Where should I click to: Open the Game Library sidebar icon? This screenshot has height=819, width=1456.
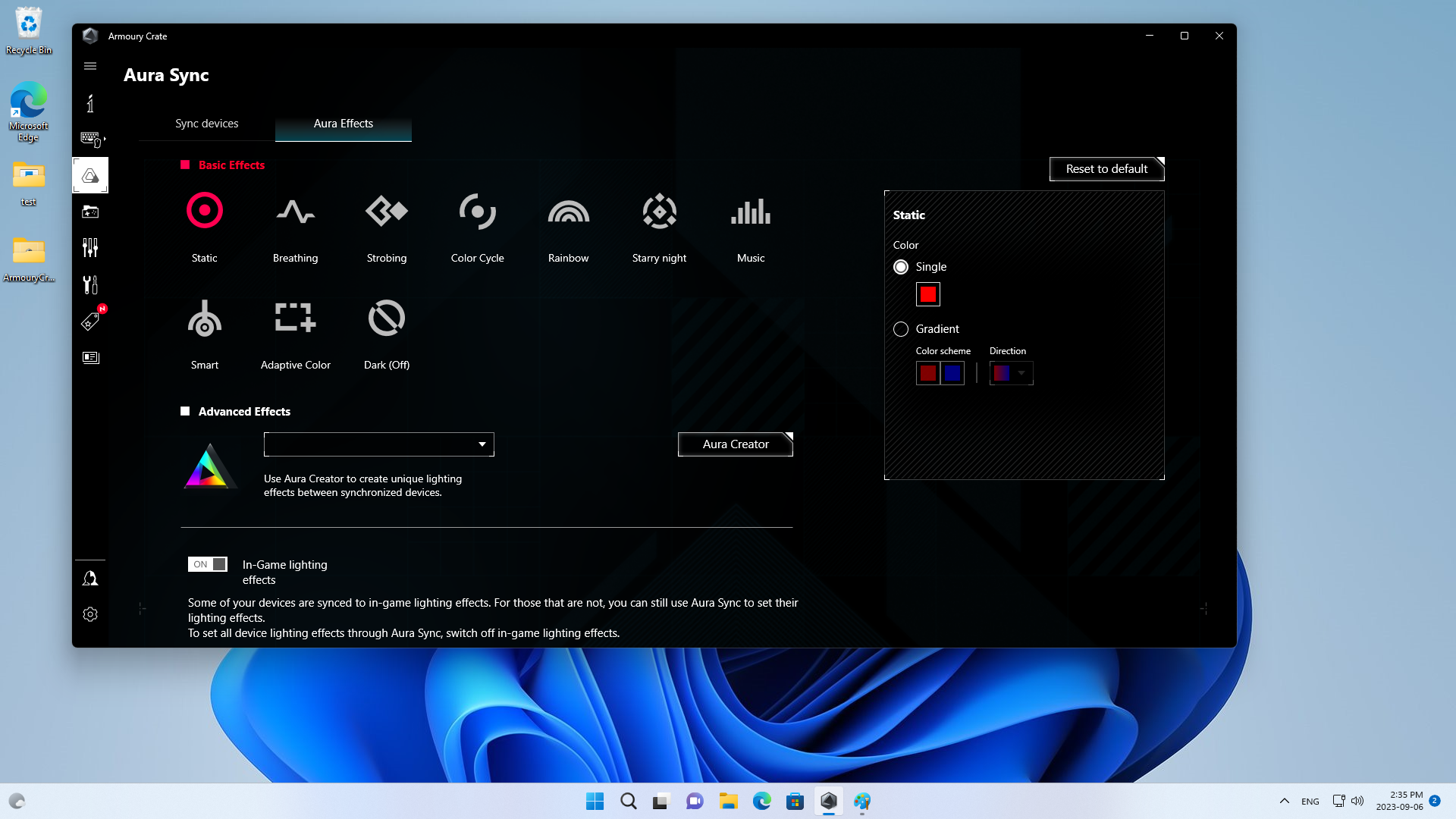click(90, 212)
